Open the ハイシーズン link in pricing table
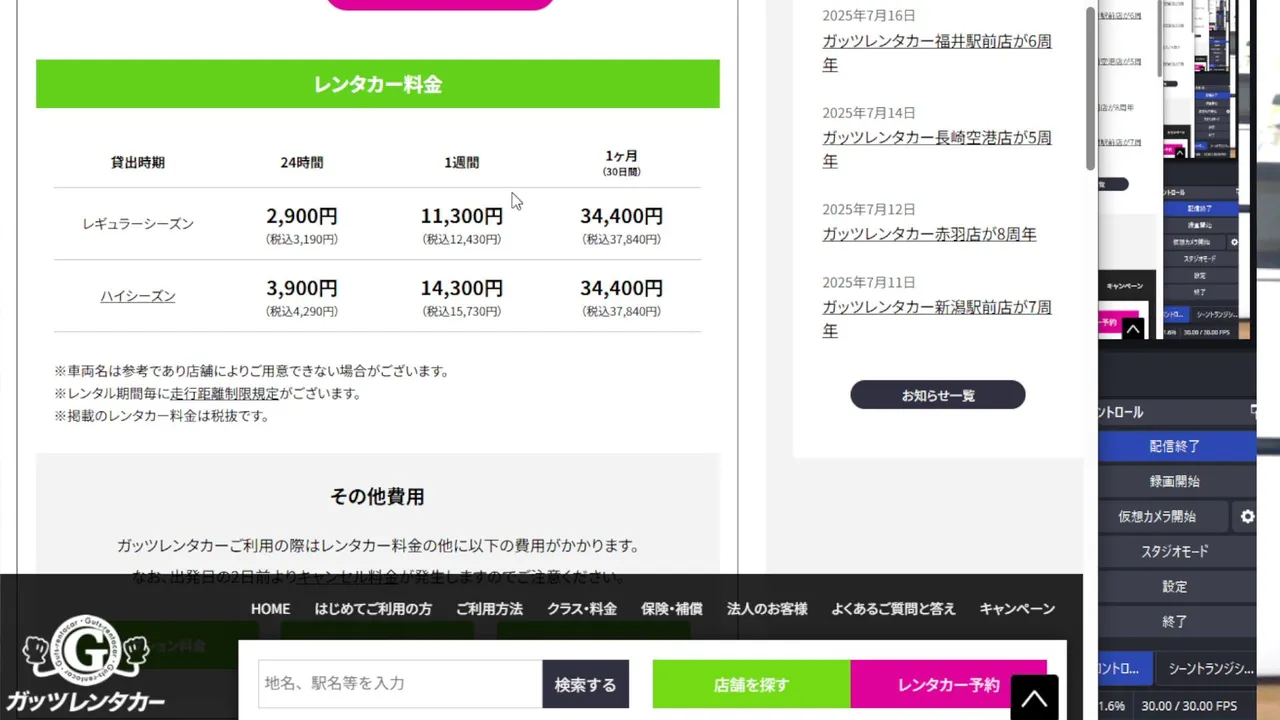Image resolution: width=1280 pixels, height=720 pixels. tap(138, 296)
